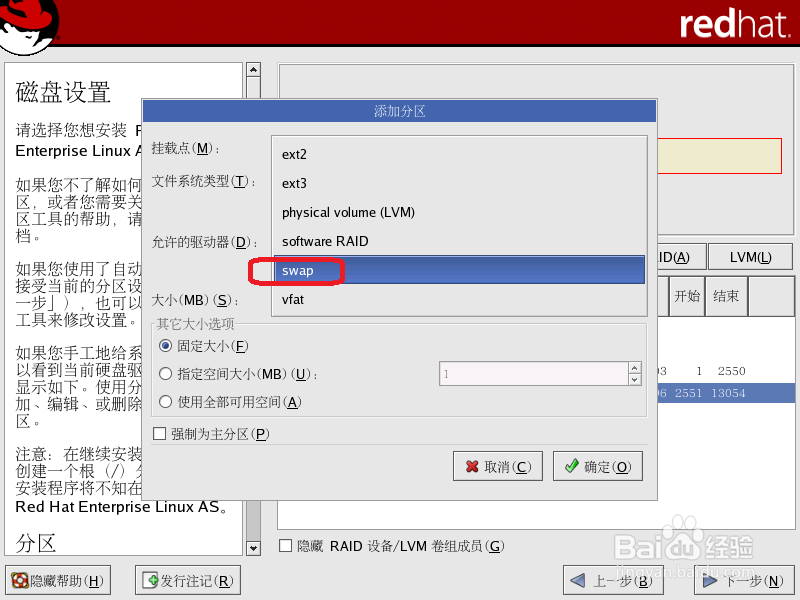Click the redhat wordmark logo
The width and height of the screenshot is (800, 600).
(735, 24)
